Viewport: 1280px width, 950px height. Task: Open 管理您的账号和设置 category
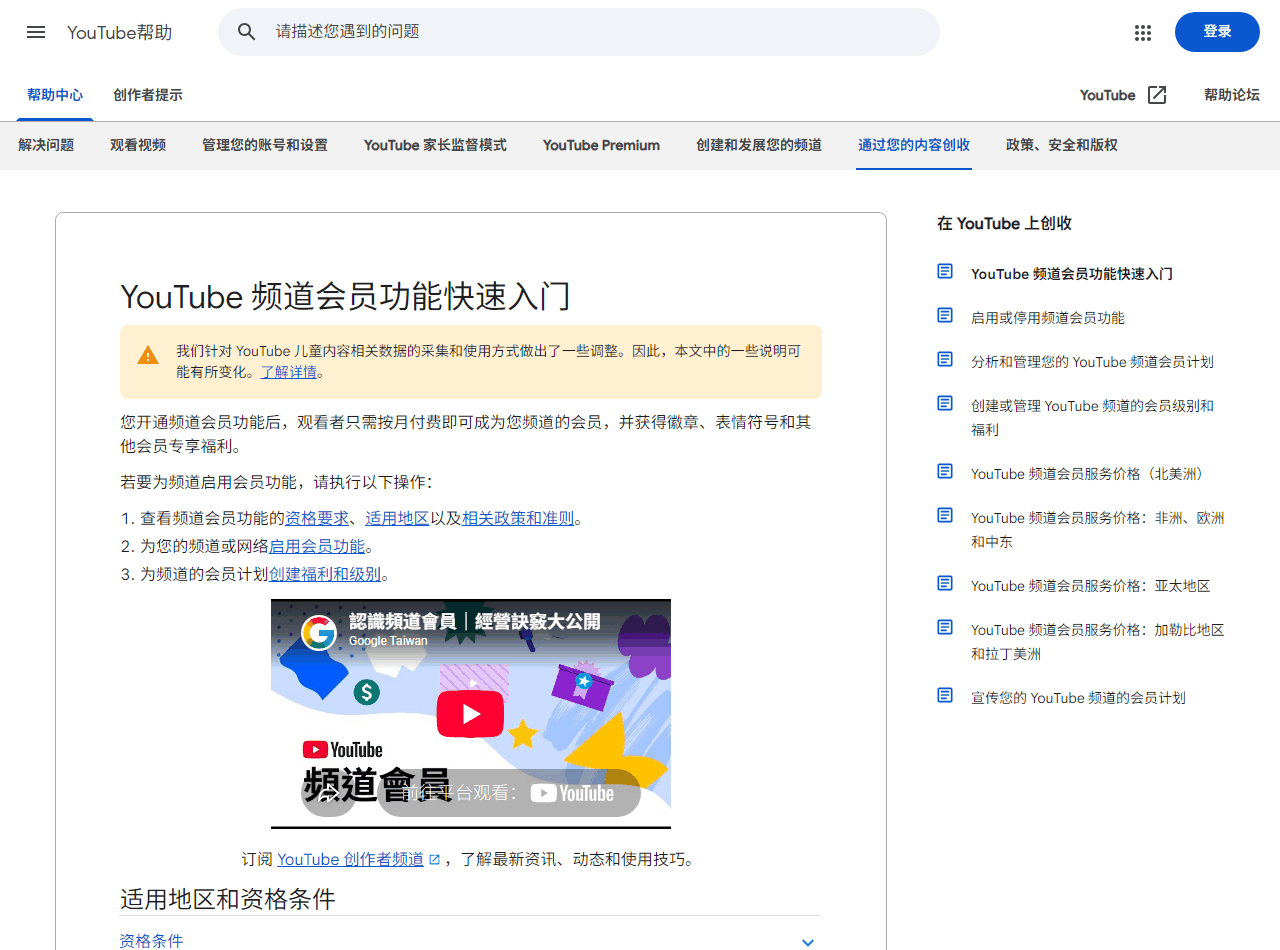pos(265,145)
